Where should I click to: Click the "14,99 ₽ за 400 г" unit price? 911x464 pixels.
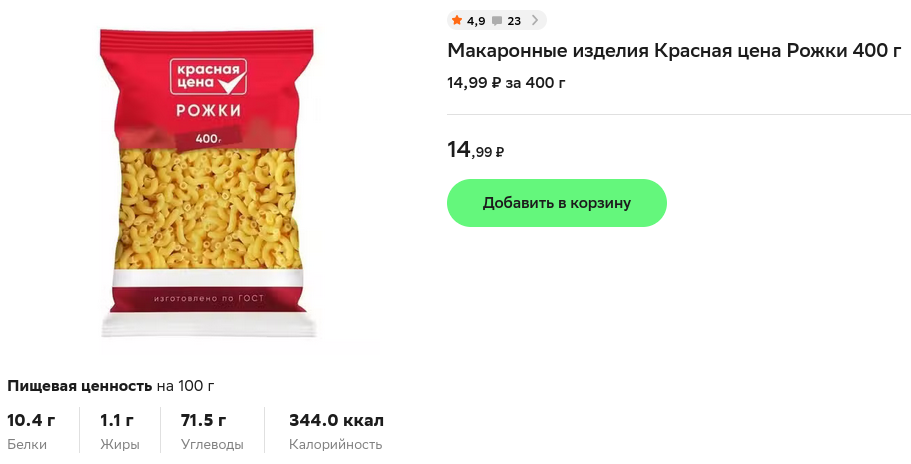(x=506, y=82)
